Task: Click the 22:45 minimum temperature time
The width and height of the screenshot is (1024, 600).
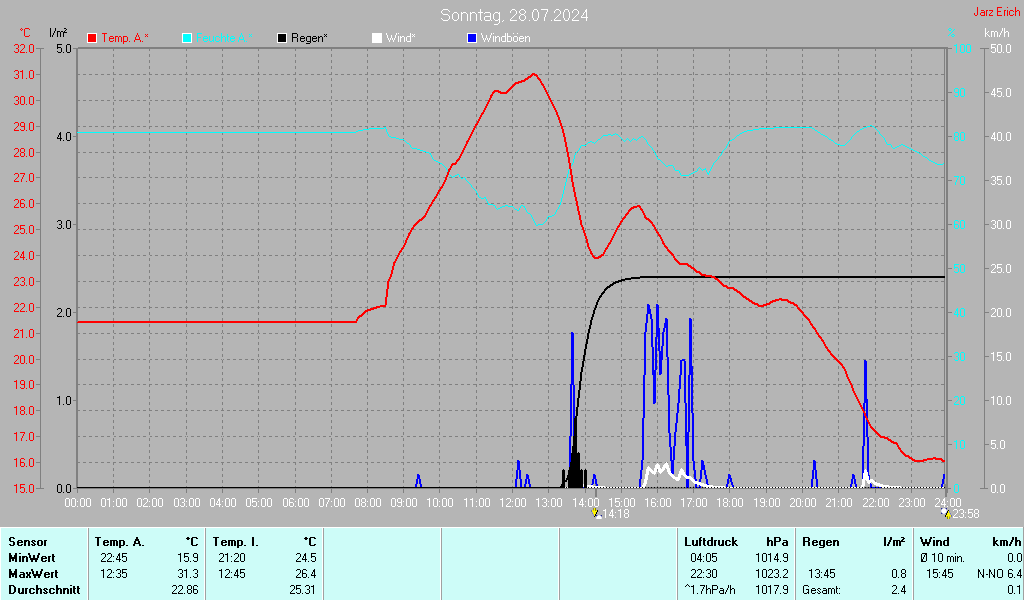Action: pos(114,558)
